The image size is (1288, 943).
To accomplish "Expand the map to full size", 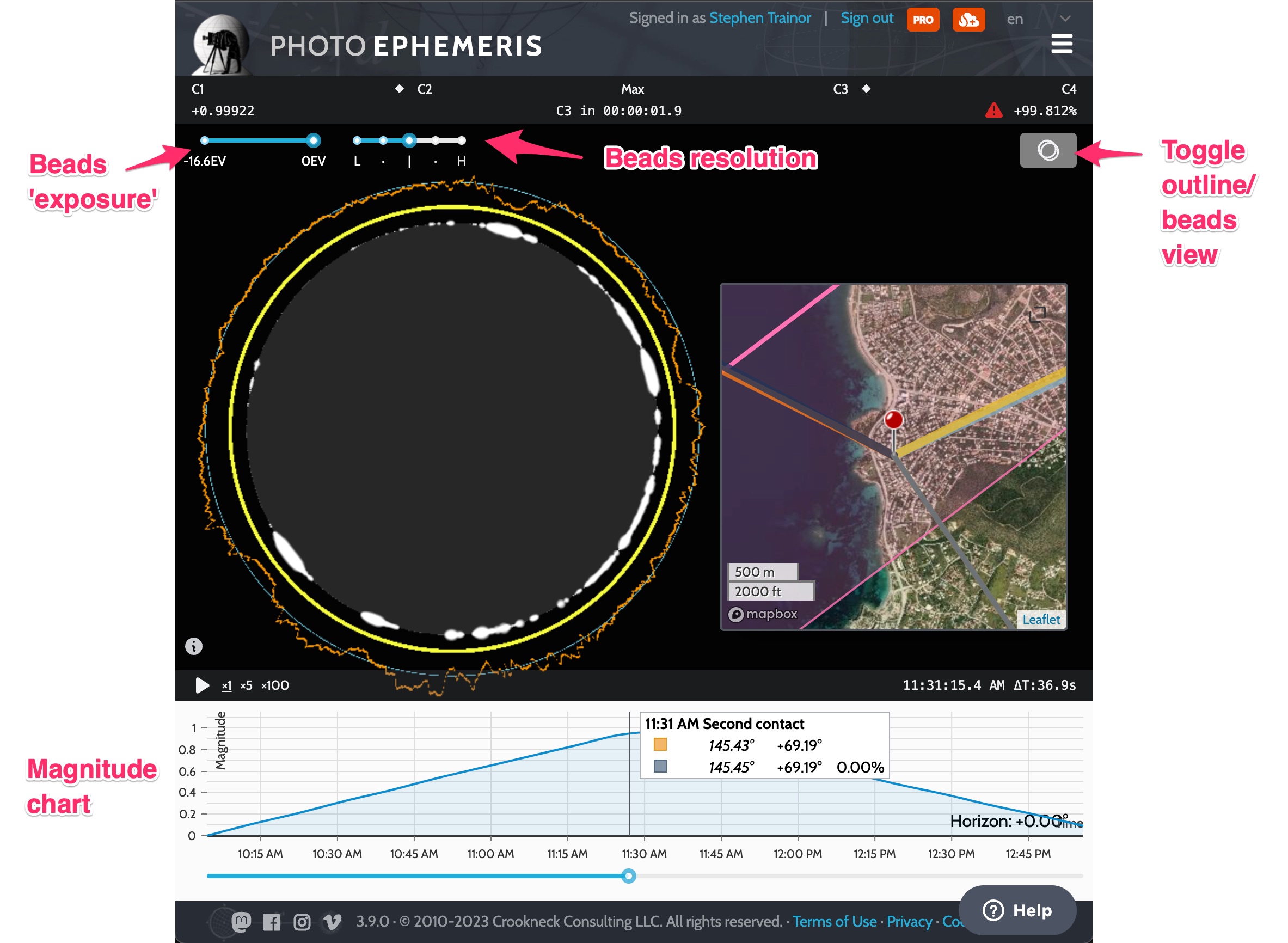I will [x=1037, y=314].
